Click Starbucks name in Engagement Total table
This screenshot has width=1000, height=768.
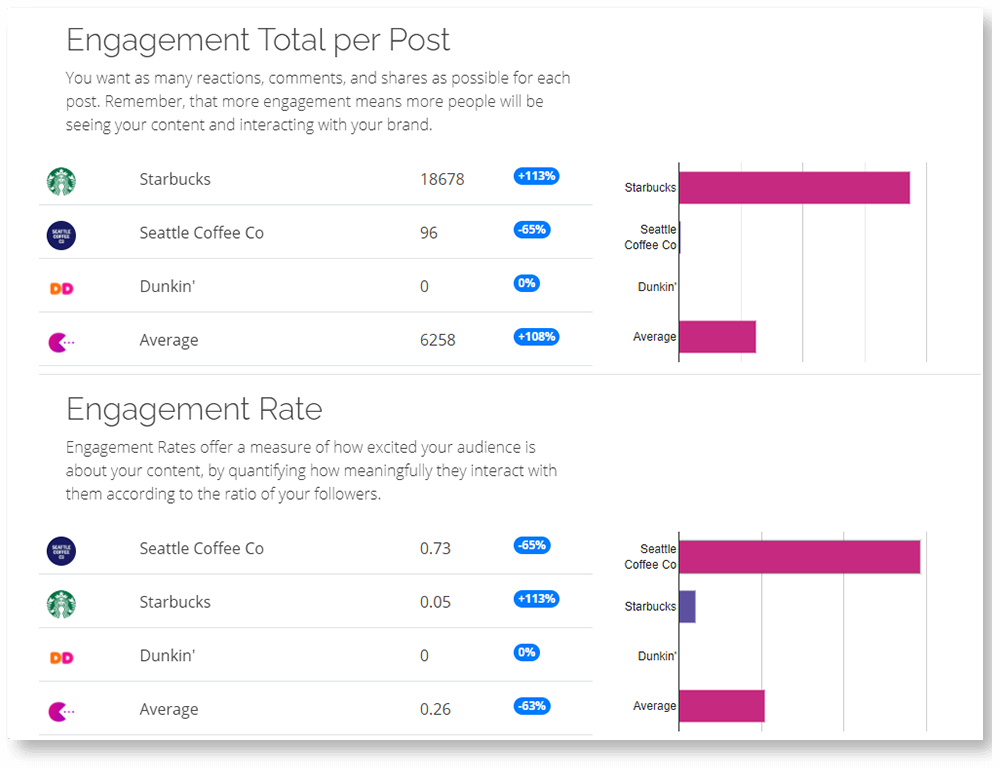pyautogui.click(x=175, y=180)
